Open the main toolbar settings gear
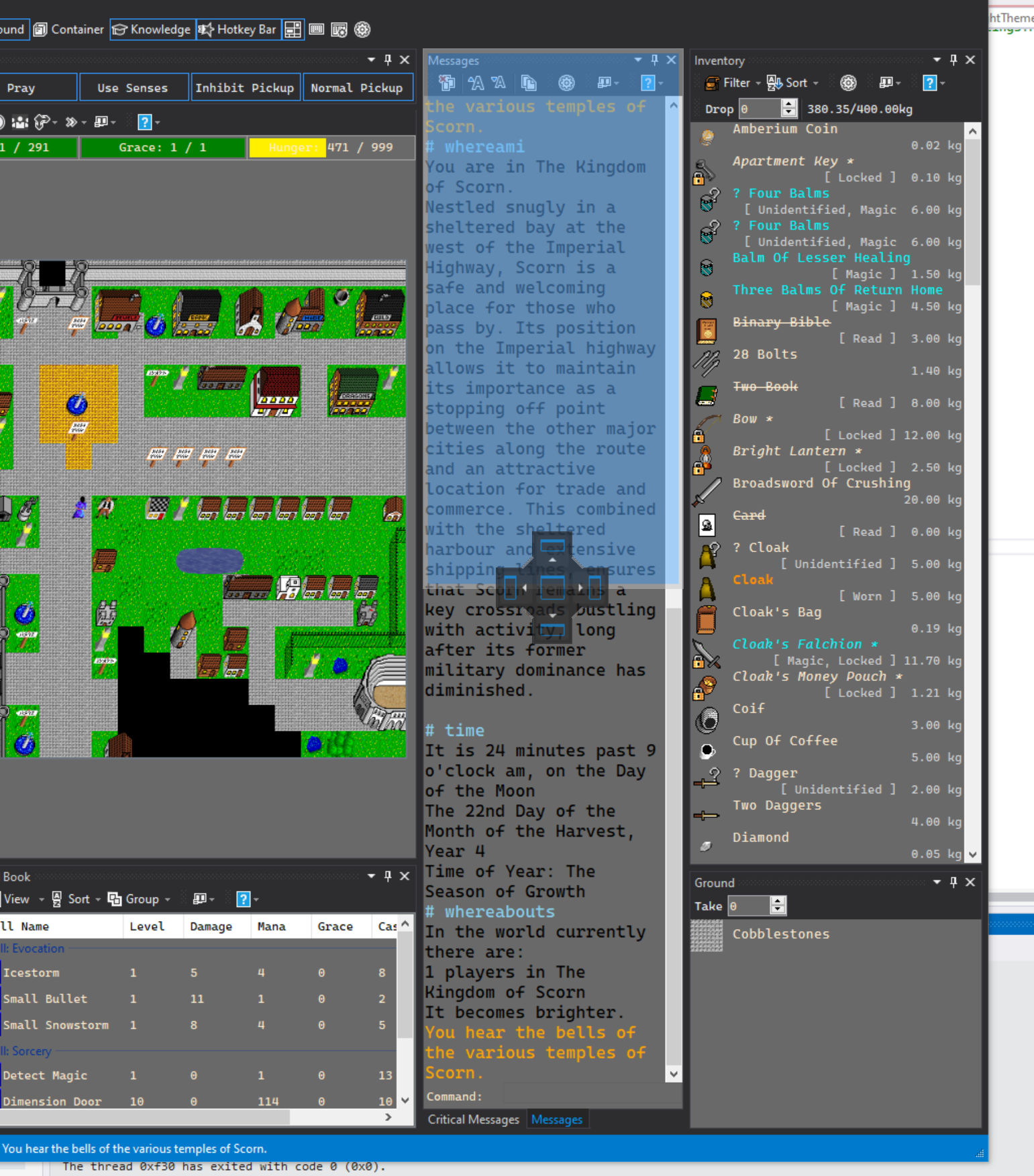The image size is (1034, 1176). click(362, 30)
